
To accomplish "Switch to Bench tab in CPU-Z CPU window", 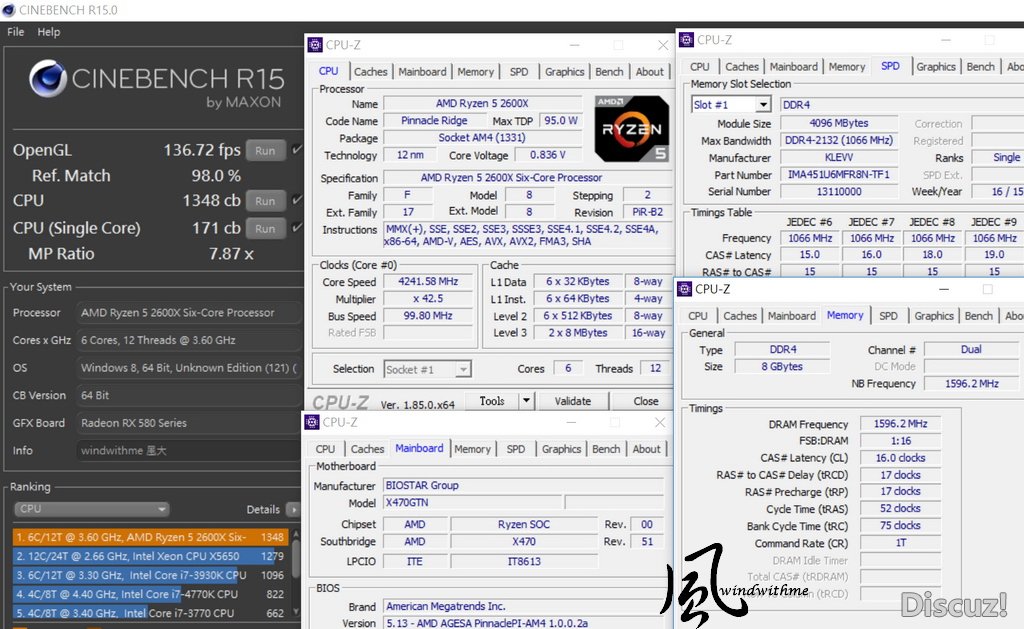I will 609,71.
